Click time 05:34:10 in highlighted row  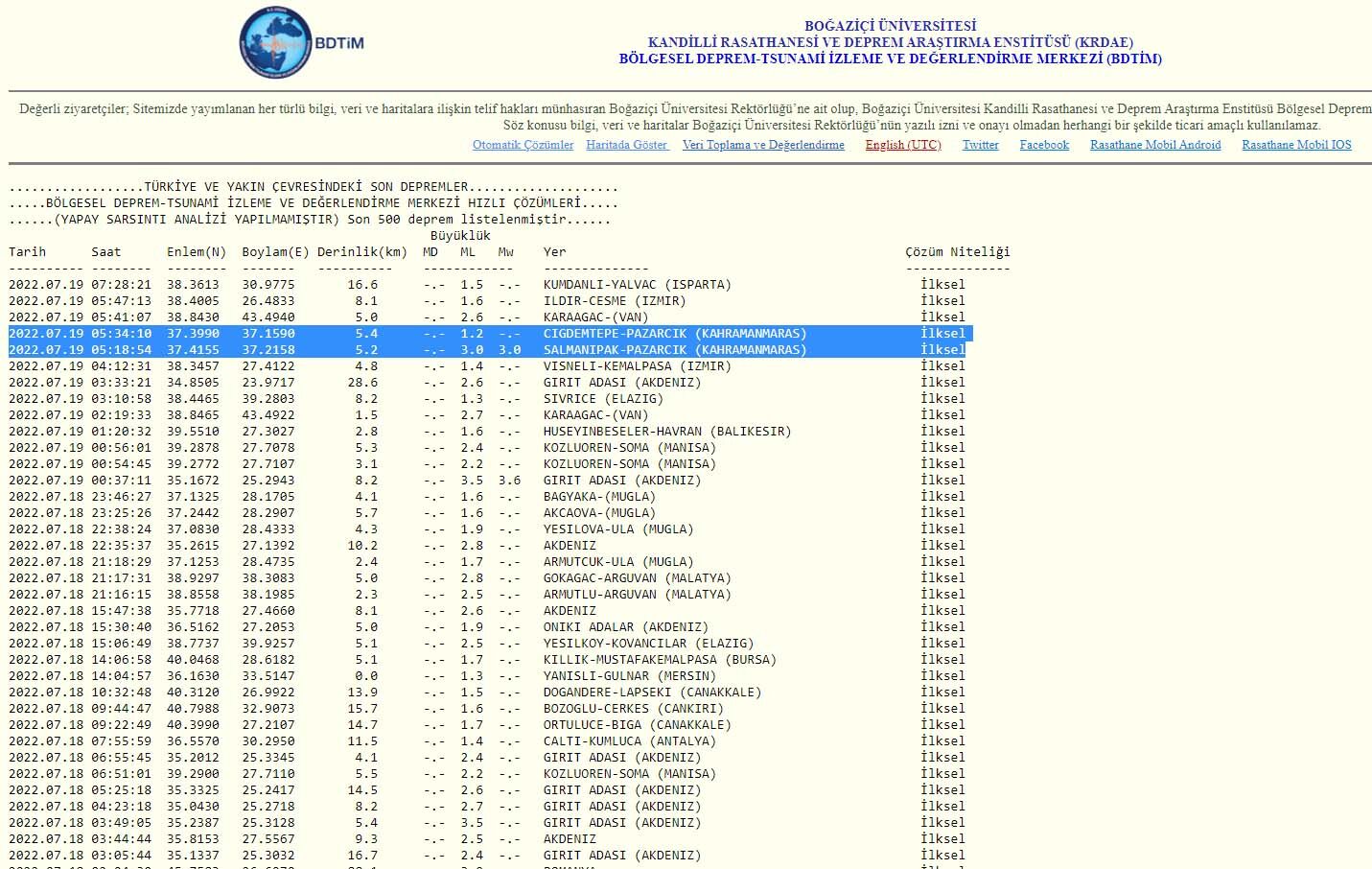click(x=122, y=334)
